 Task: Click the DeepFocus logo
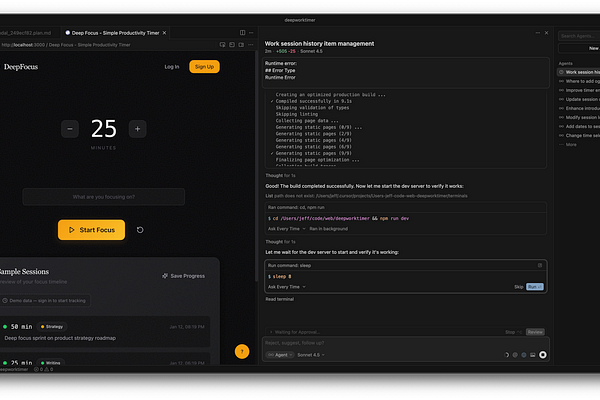21,67
